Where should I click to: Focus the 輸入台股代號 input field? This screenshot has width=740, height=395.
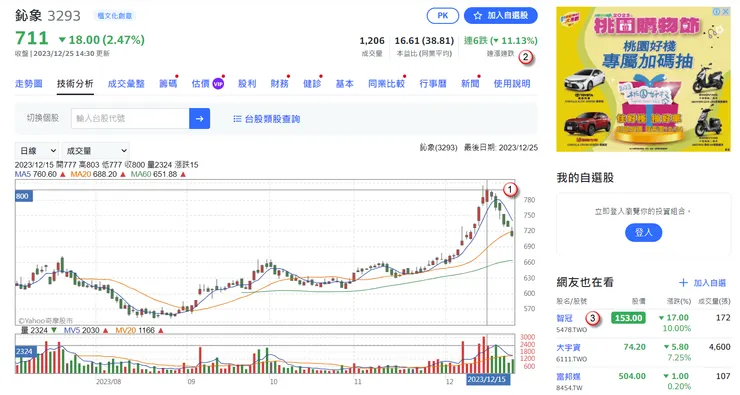tap(130, 118)
